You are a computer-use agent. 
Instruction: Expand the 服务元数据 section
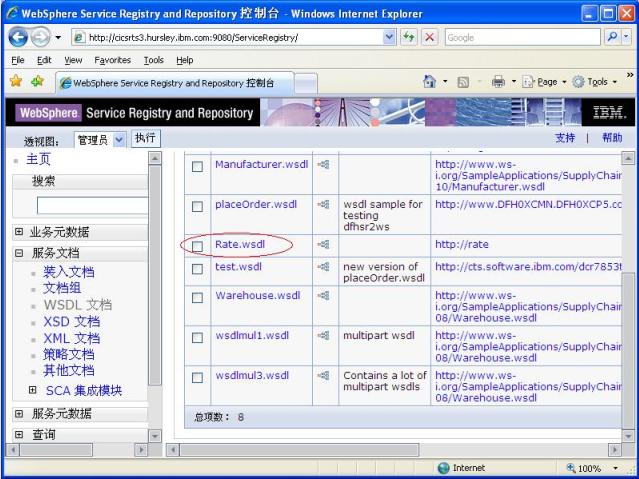click(x=19, y=414)
